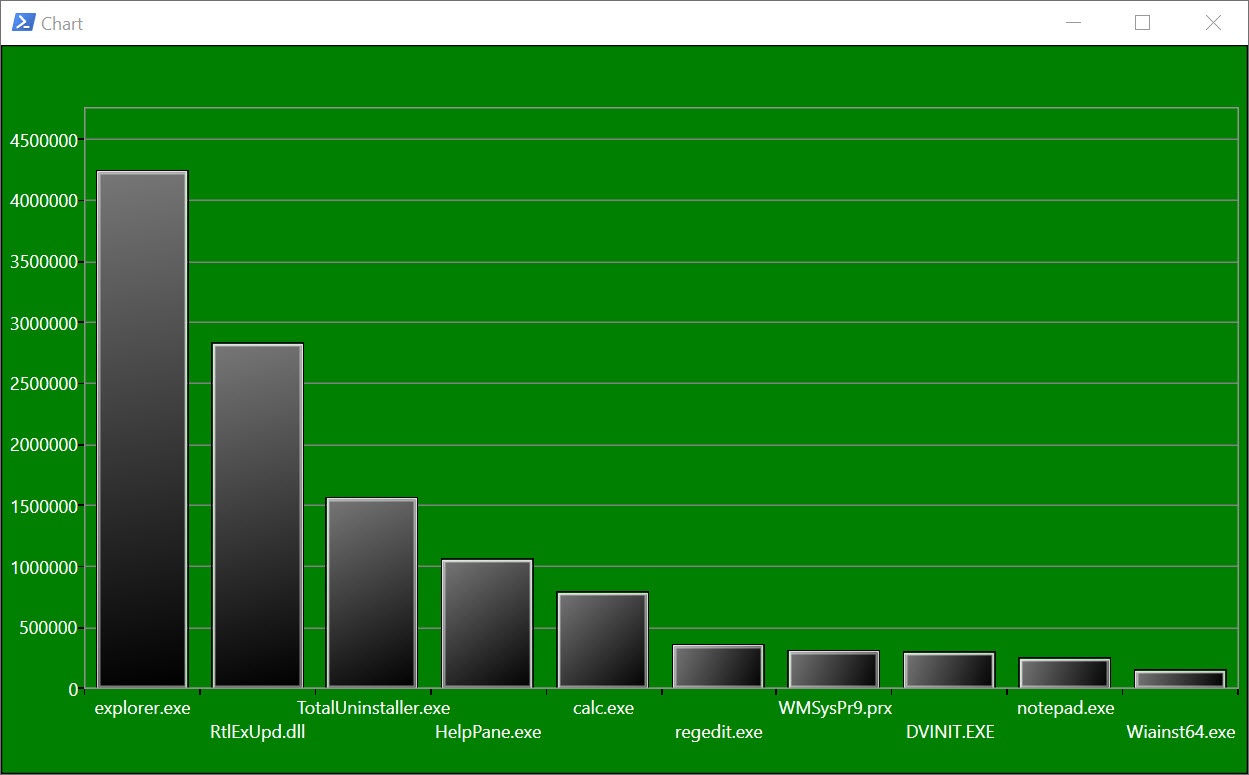Viewport: 1249px width, 775px height.
Task: Click the 2500000 y-axis value
Action: (x=43, y=384)
